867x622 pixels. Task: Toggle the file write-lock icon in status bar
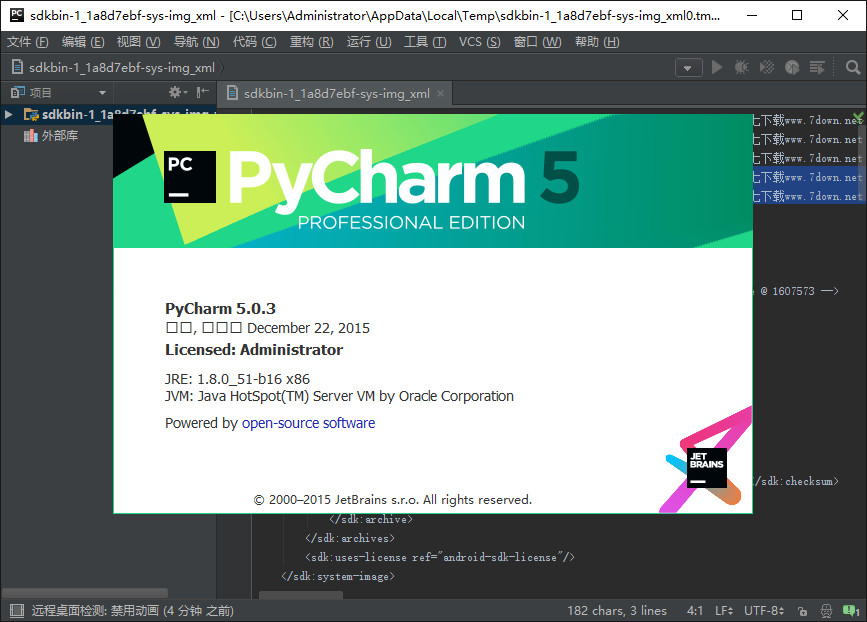click(x=801, y=611)
